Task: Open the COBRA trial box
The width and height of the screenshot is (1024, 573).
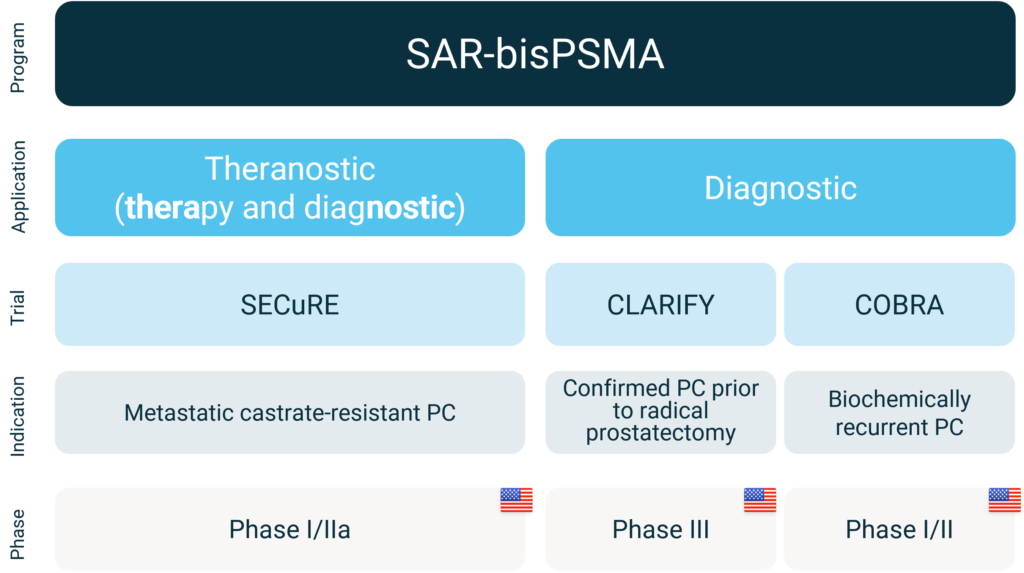Action: tap(899, 304)
